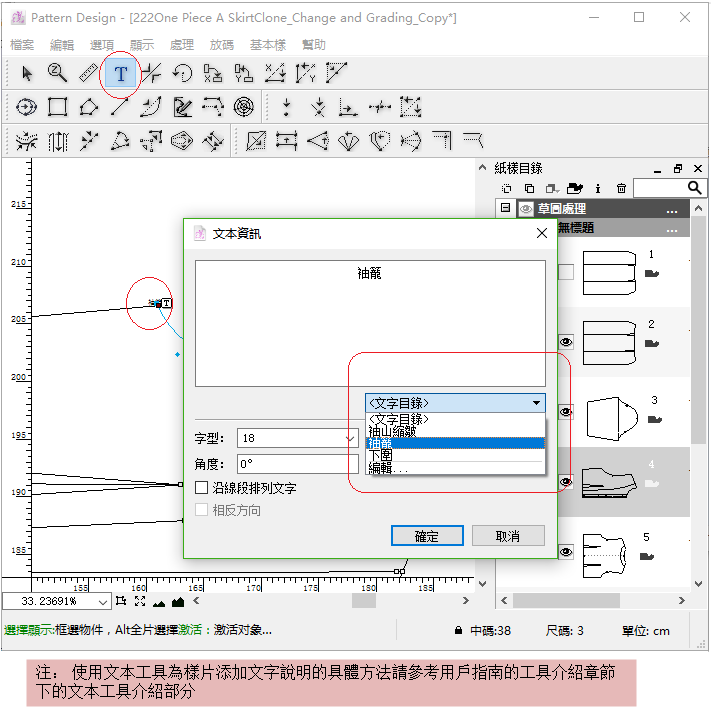Select the arrow pointer tool
This screenshot has width=713, height=710.
27,73
